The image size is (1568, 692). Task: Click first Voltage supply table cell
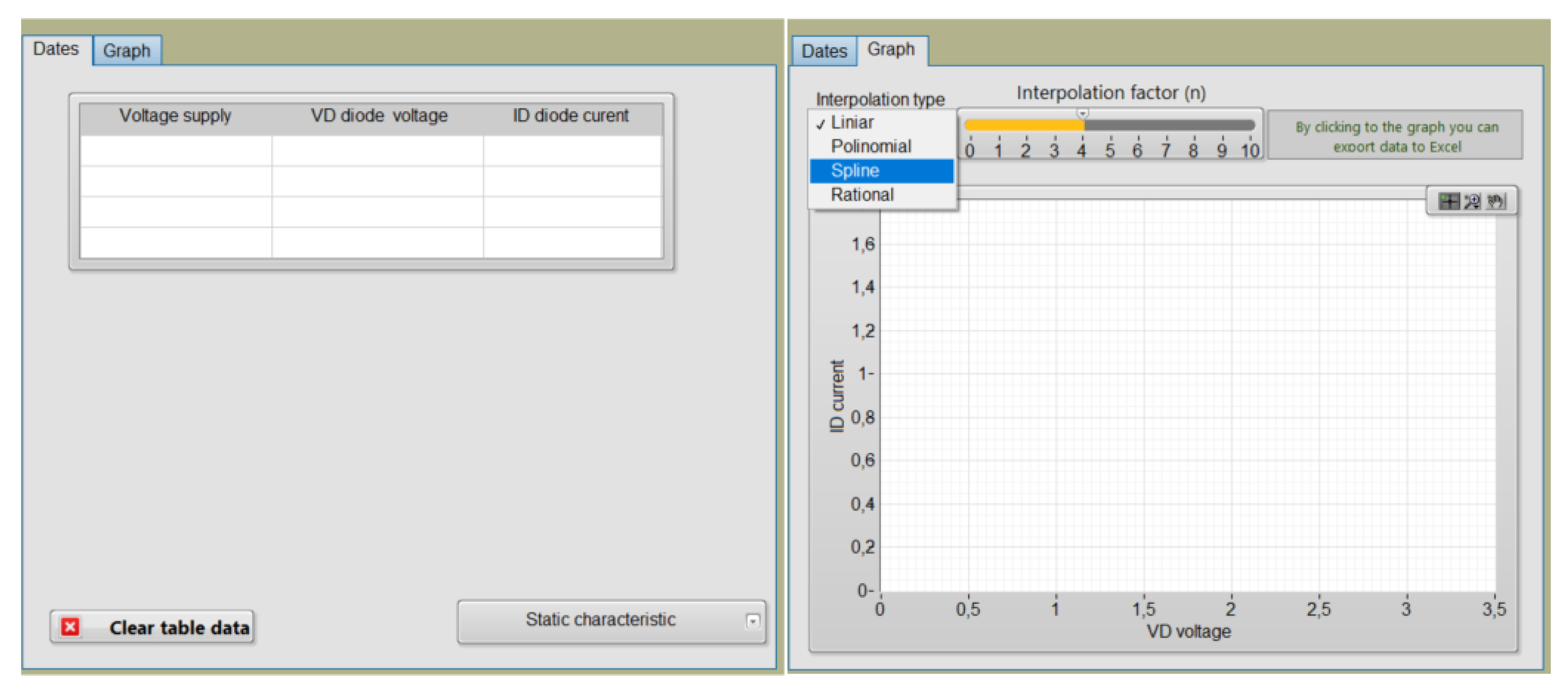(175, 150)
